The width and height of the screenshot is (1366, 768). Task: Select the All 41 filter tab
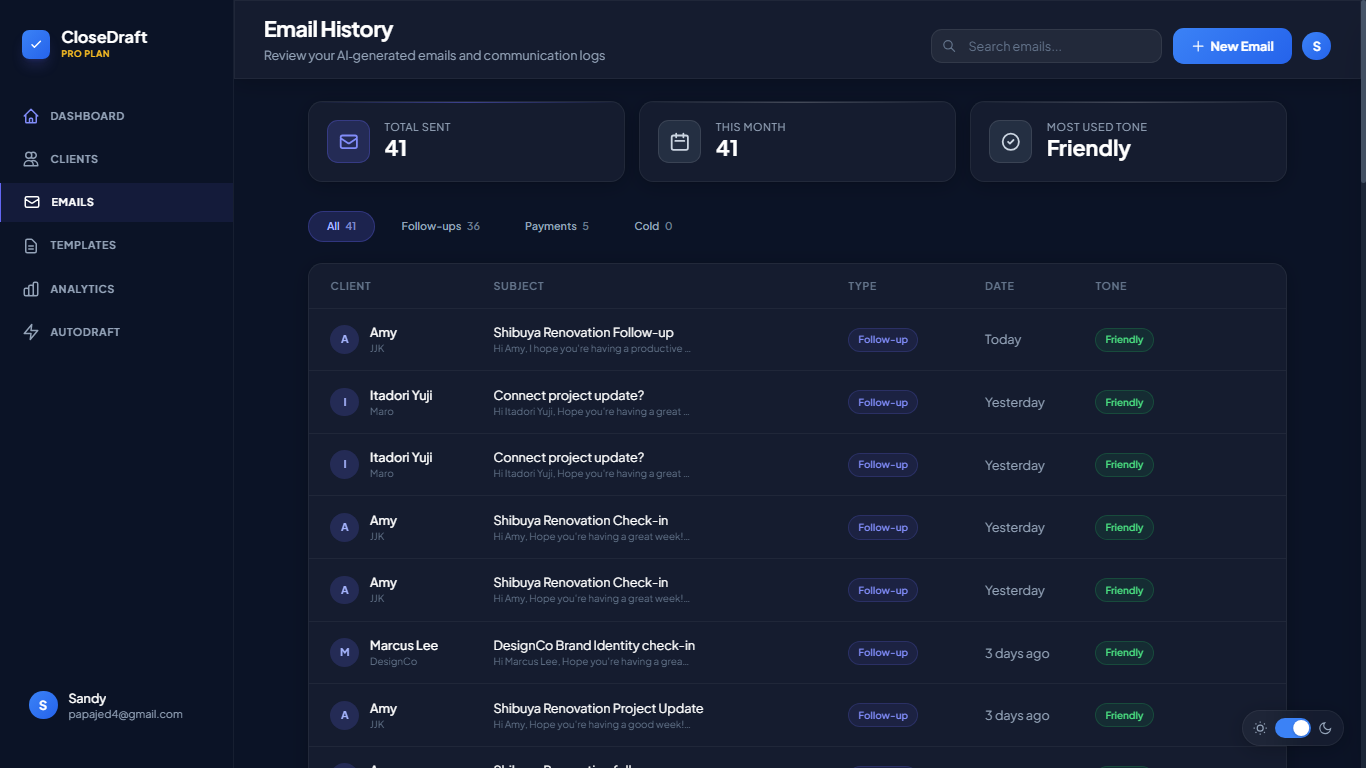pyautogui.click(x=341, y=226)
